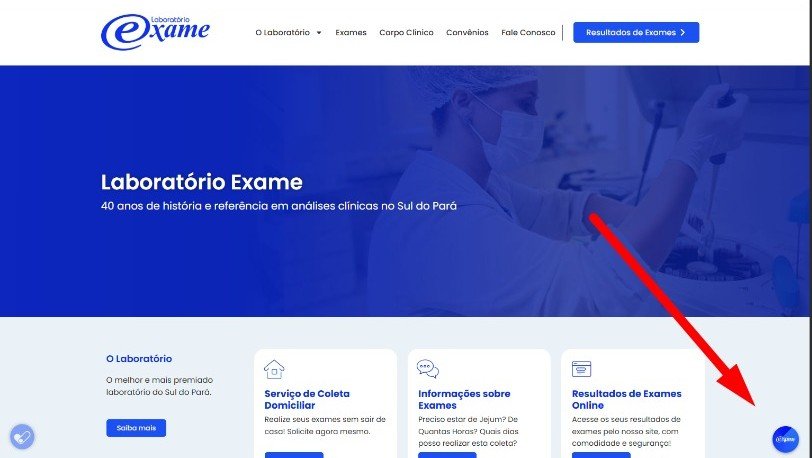Go to the Exames menu item
The width and height of the screenshot is (812, 458).
[x=351, y=32]
